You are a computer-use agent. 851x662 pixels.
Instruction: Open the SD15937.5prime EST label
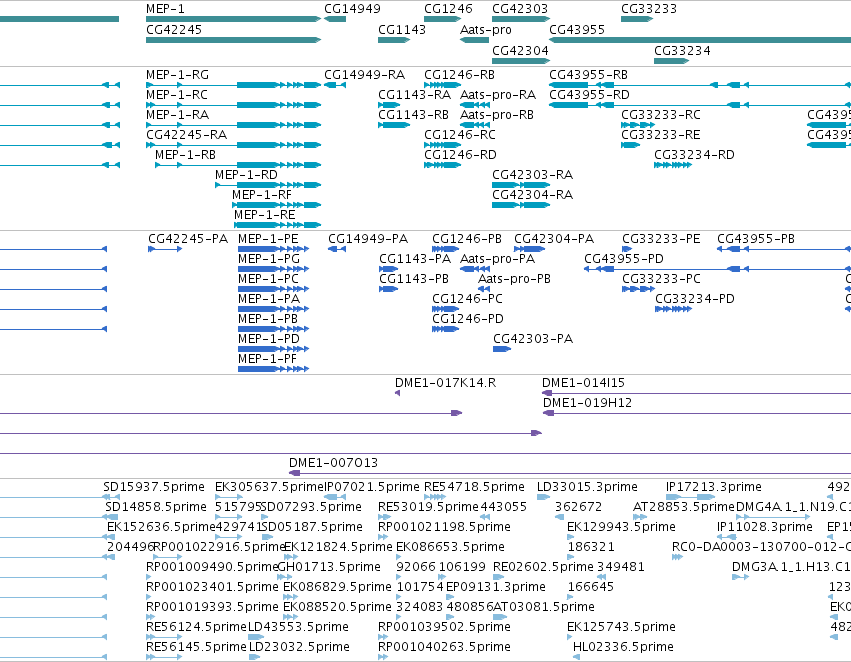coord(154,487)
